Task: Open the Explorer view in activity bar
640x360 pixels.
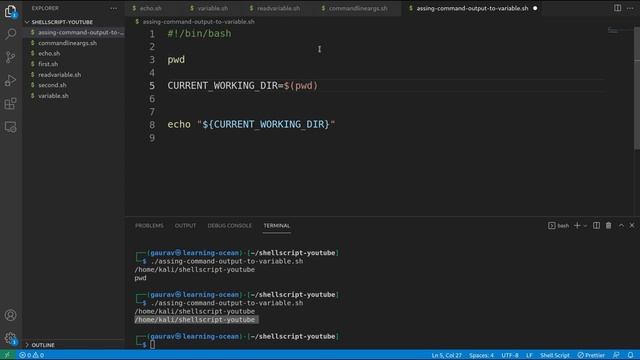Action: (x=11, y=11)
